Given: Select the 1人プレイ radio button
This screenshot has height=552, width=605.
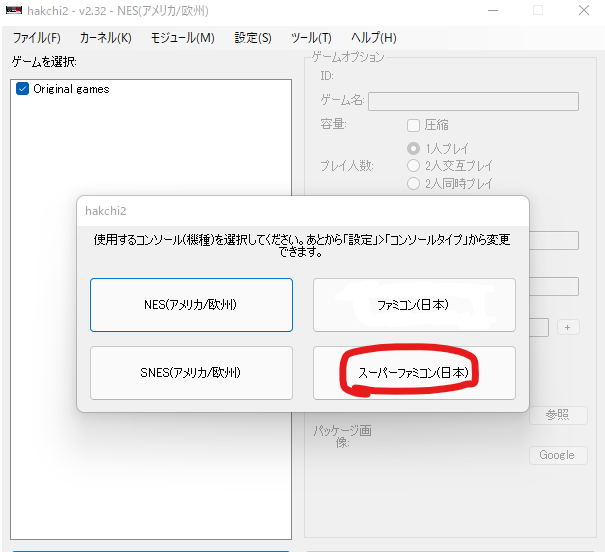Looking at the screenshot, I should [x=413, y=149].
